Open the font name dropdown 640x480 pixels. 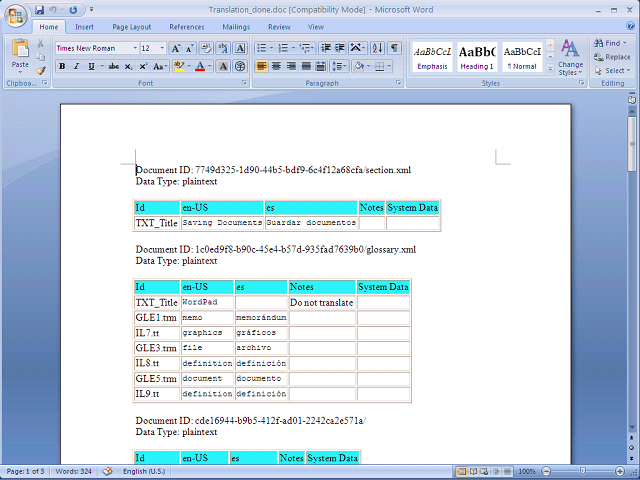(135, 49)
